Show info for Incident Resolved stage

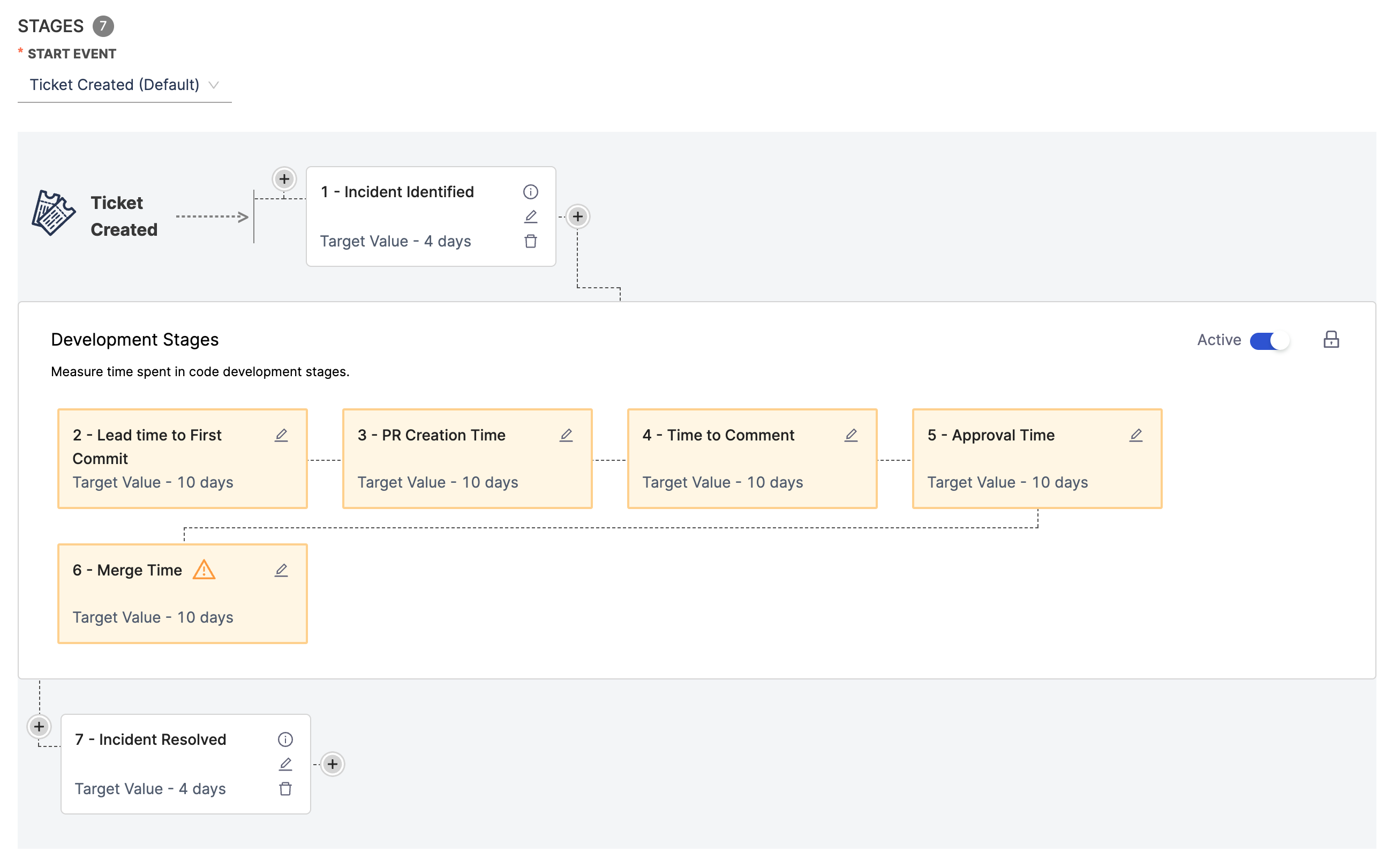(x=285, y=739)
